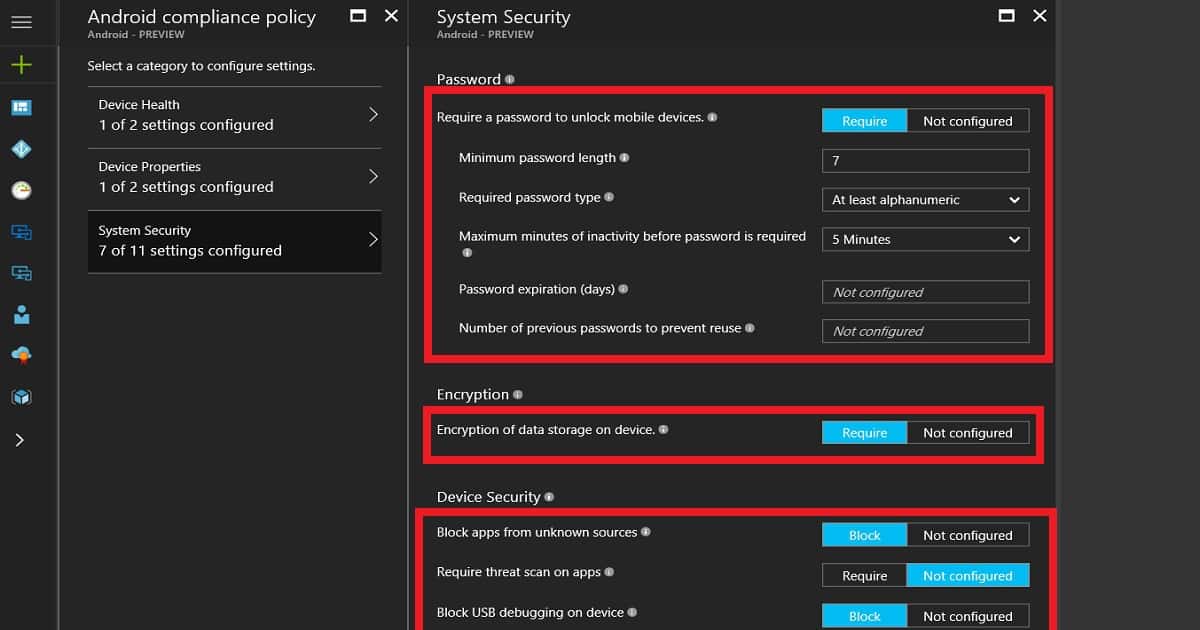Screen dimensions: 1200x630
Task: Set unknown sources apps to Not configured
Action: point(968,535)
